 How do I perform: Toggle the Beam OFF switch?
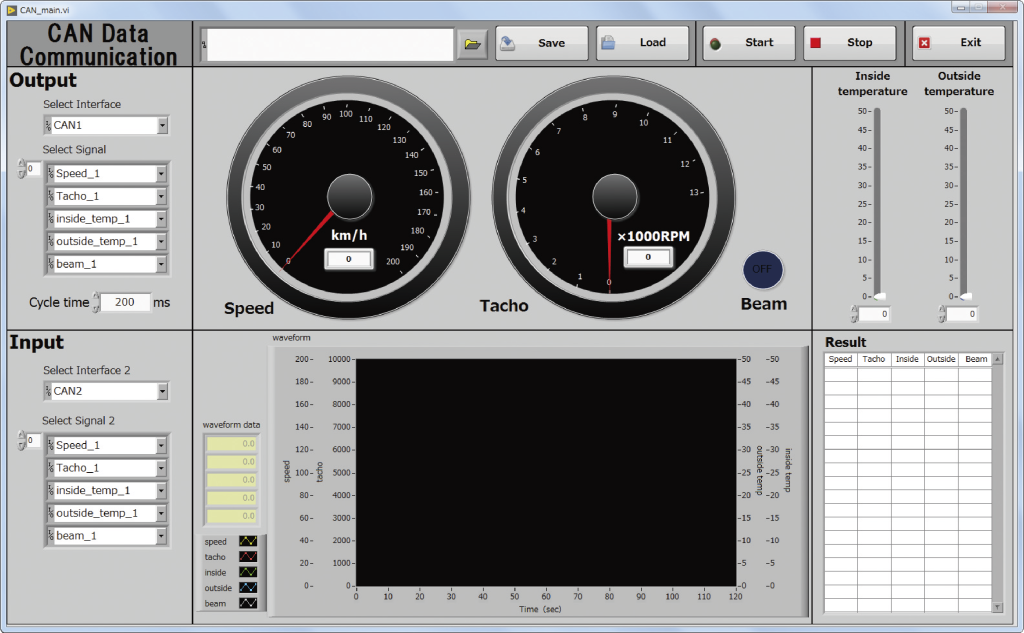tap(764, 269)
